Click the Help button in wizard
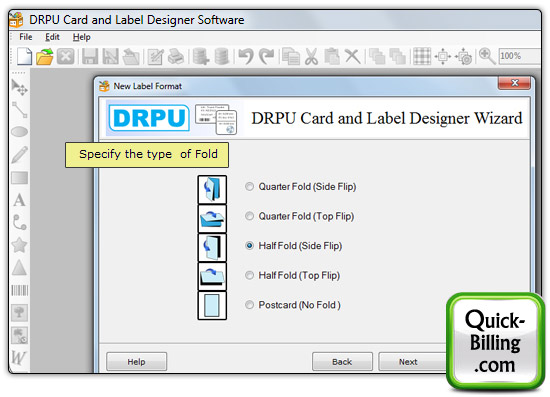This screenshot has height=397, width=550. pyautogui.click(x=136, y=362)
